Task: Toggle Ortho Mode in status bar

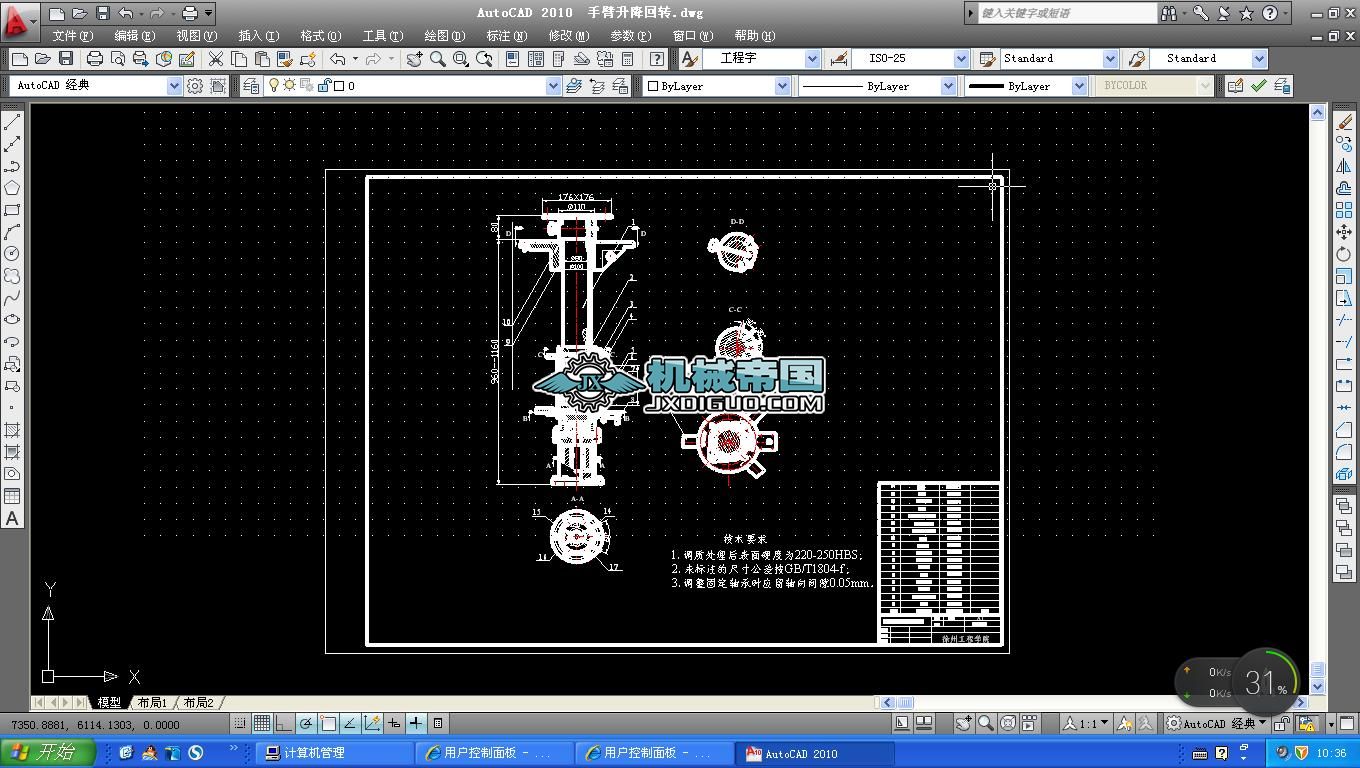Action: (x=284, y=724)
